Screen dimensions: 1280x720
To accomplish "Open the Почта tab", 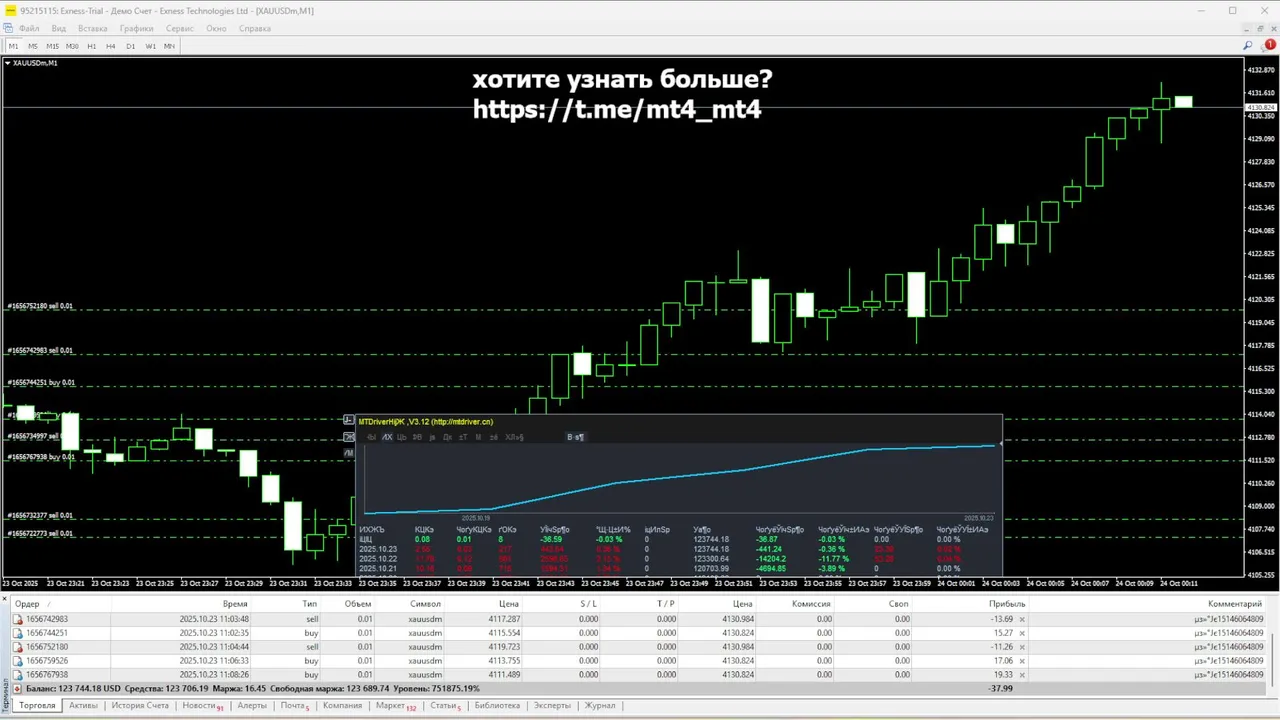I will pyautogui.click(x=294, y=706).
